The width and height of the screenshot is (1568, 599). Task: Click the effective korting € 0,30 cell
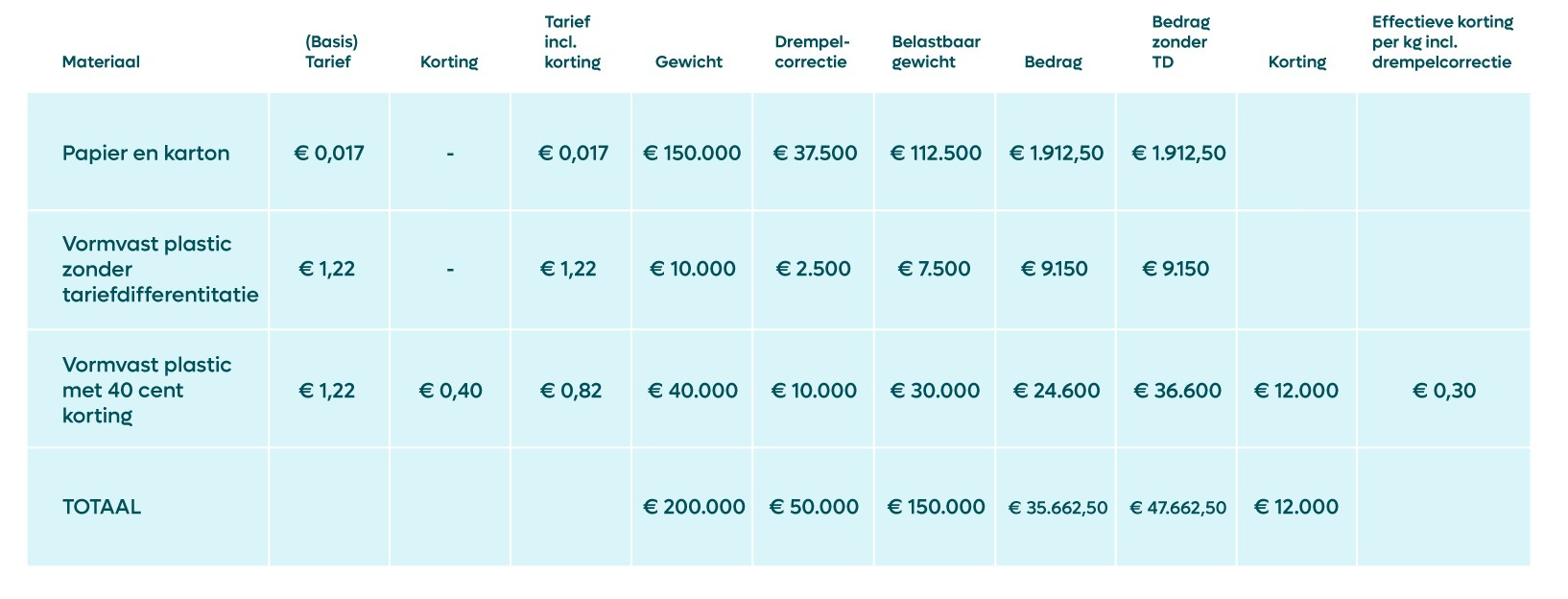click(1444, 391)
